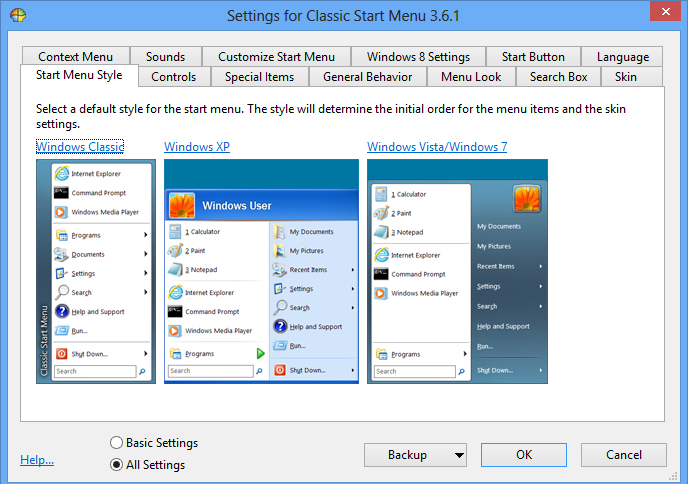Click Settings arrow in Vista/7 preview
The image size is (688, 484).
(x=541, y=286)
